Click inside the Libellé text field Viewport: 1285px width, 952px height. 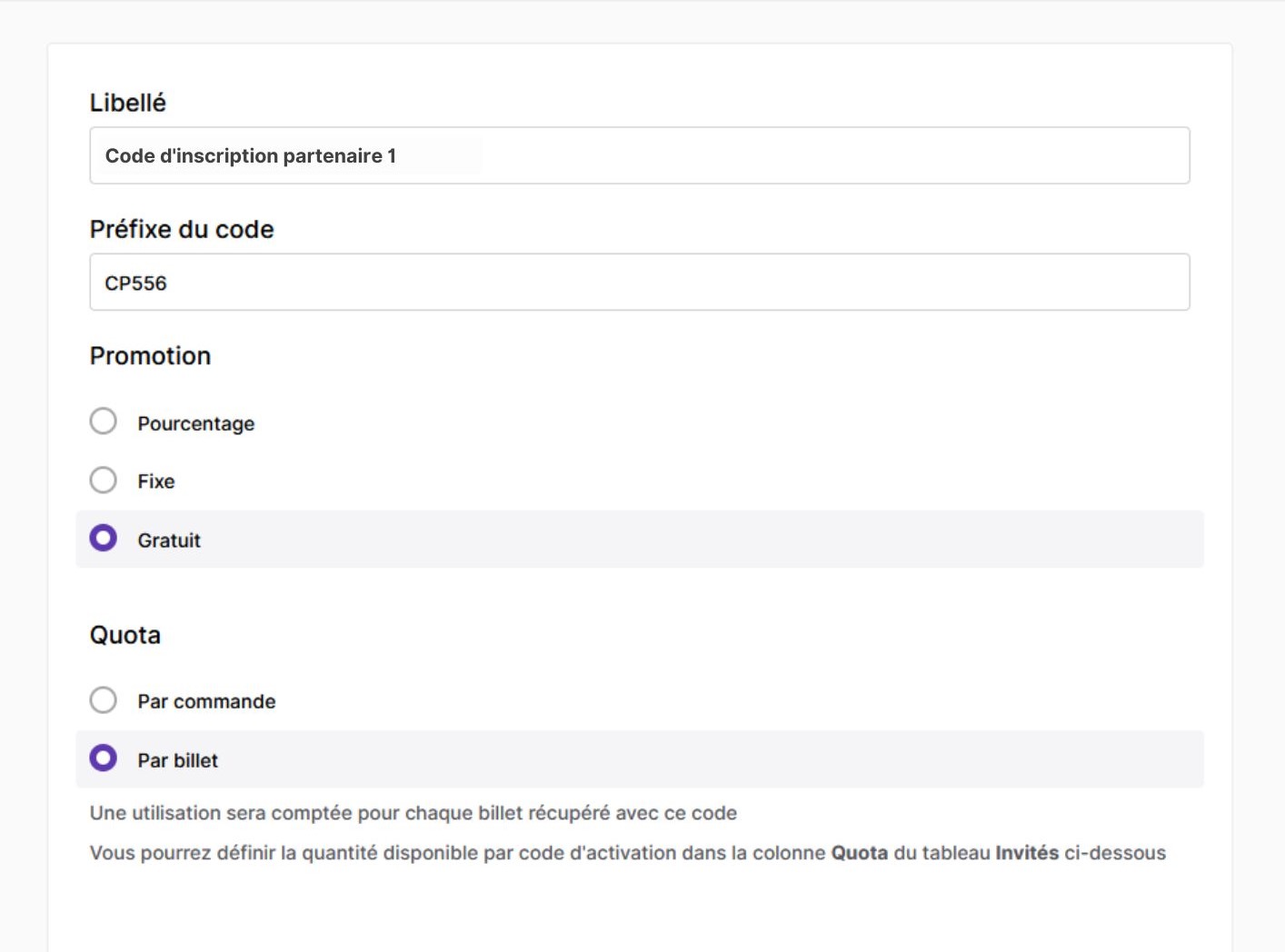tap(636, 155)
